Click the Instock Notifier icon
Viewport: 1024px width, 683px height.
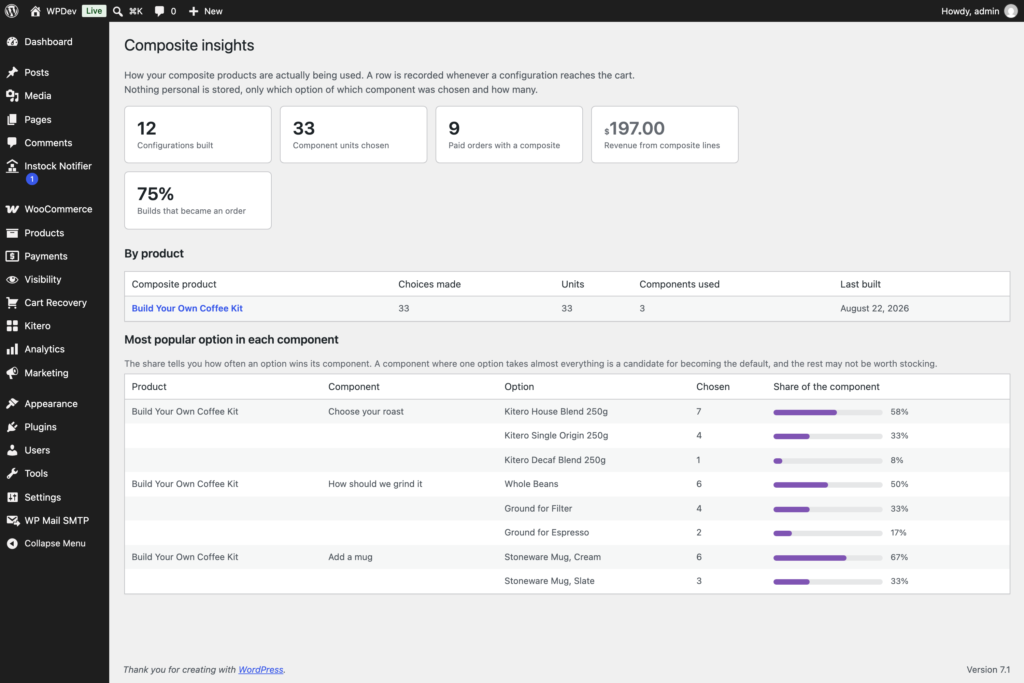[x=12, y=167]
